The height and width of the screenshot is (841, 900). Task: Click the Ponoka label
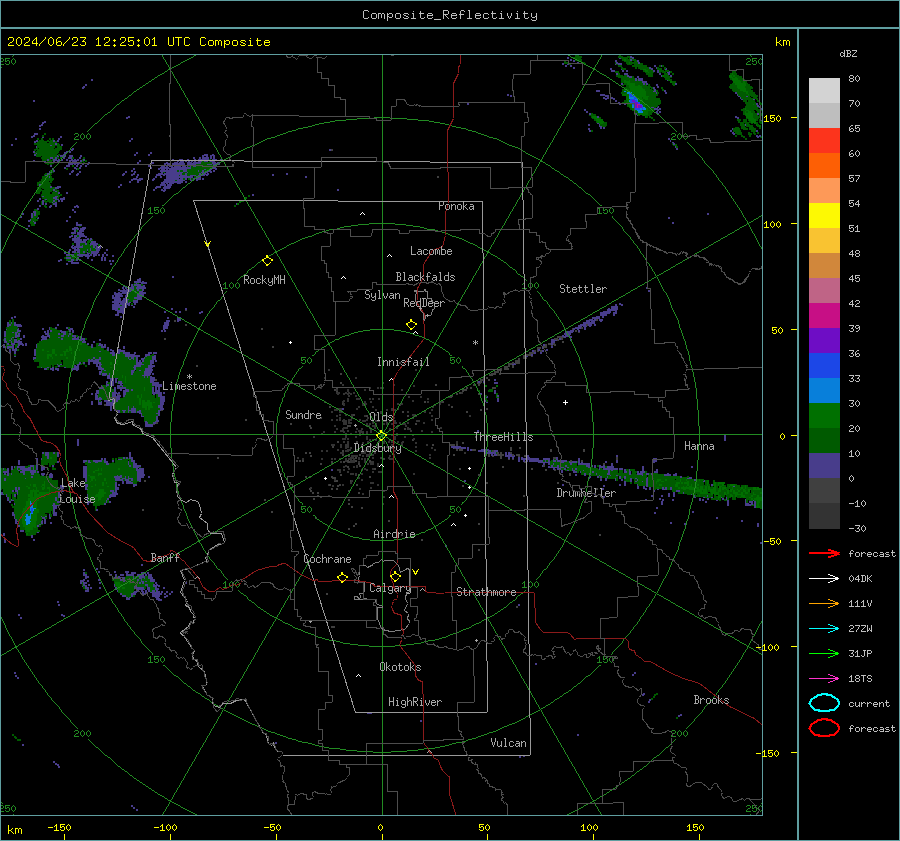point(456,206)
